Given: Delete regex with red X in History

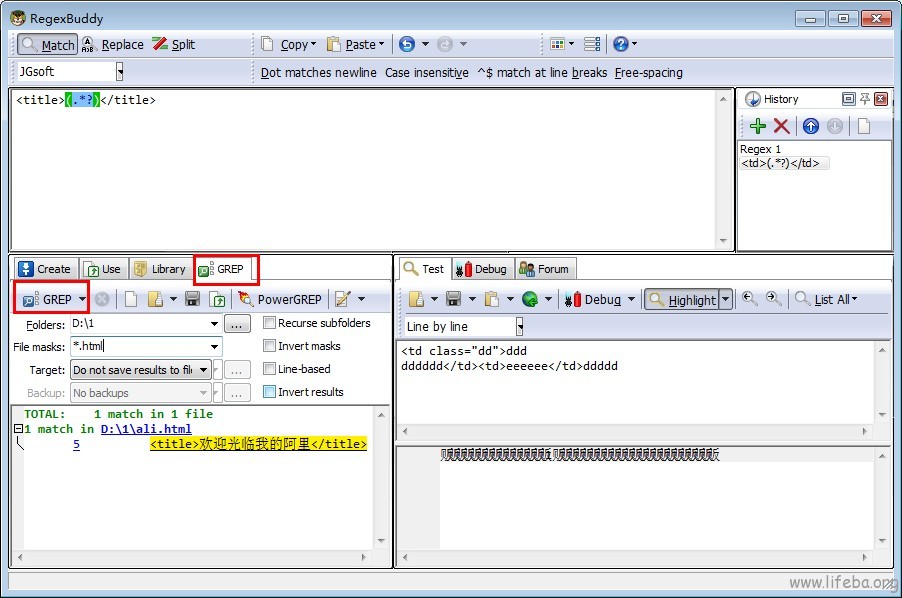Looking at the screenshot, I should [781, 126].
